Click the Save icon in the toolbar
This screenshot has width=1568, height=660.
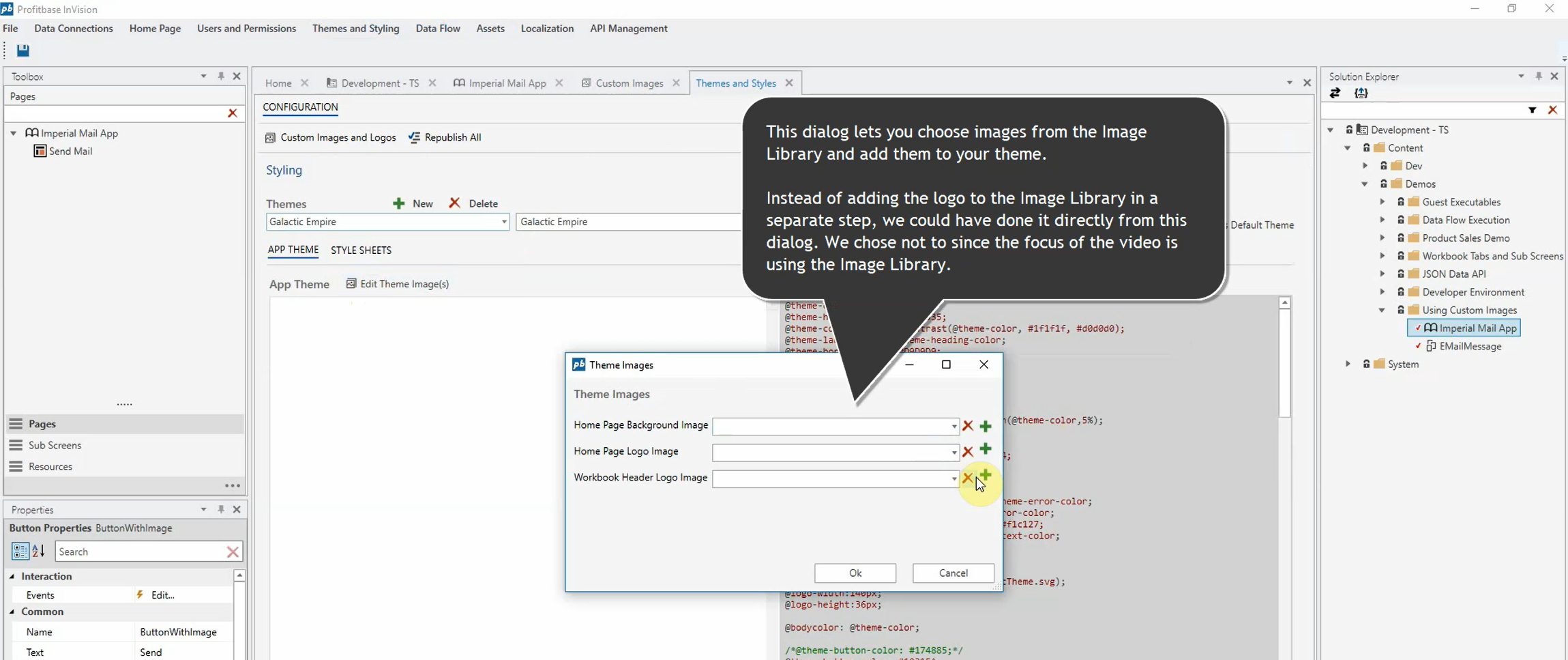pos(23,51)
